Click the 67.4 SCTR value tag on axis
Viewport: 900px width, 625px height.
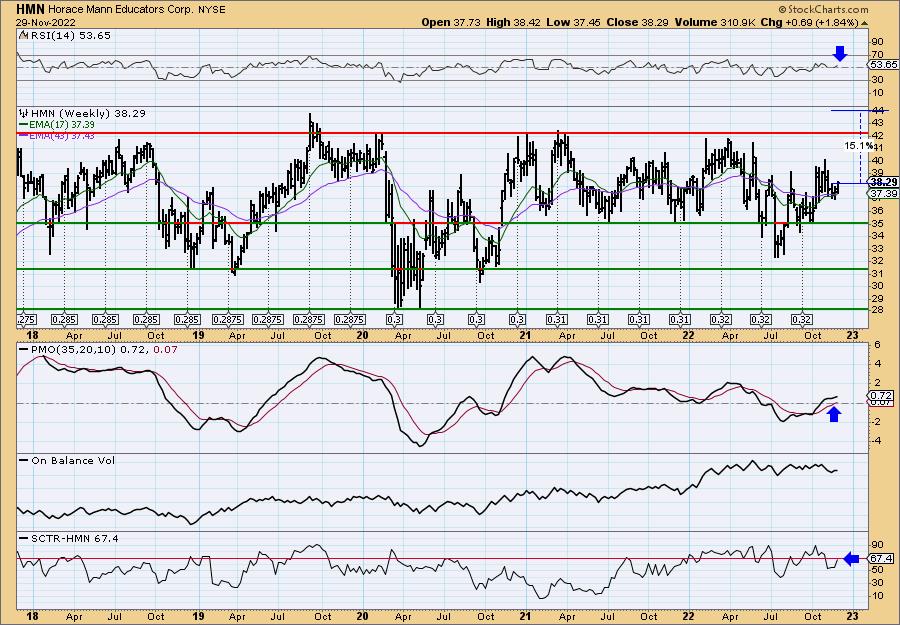(881, 558)
